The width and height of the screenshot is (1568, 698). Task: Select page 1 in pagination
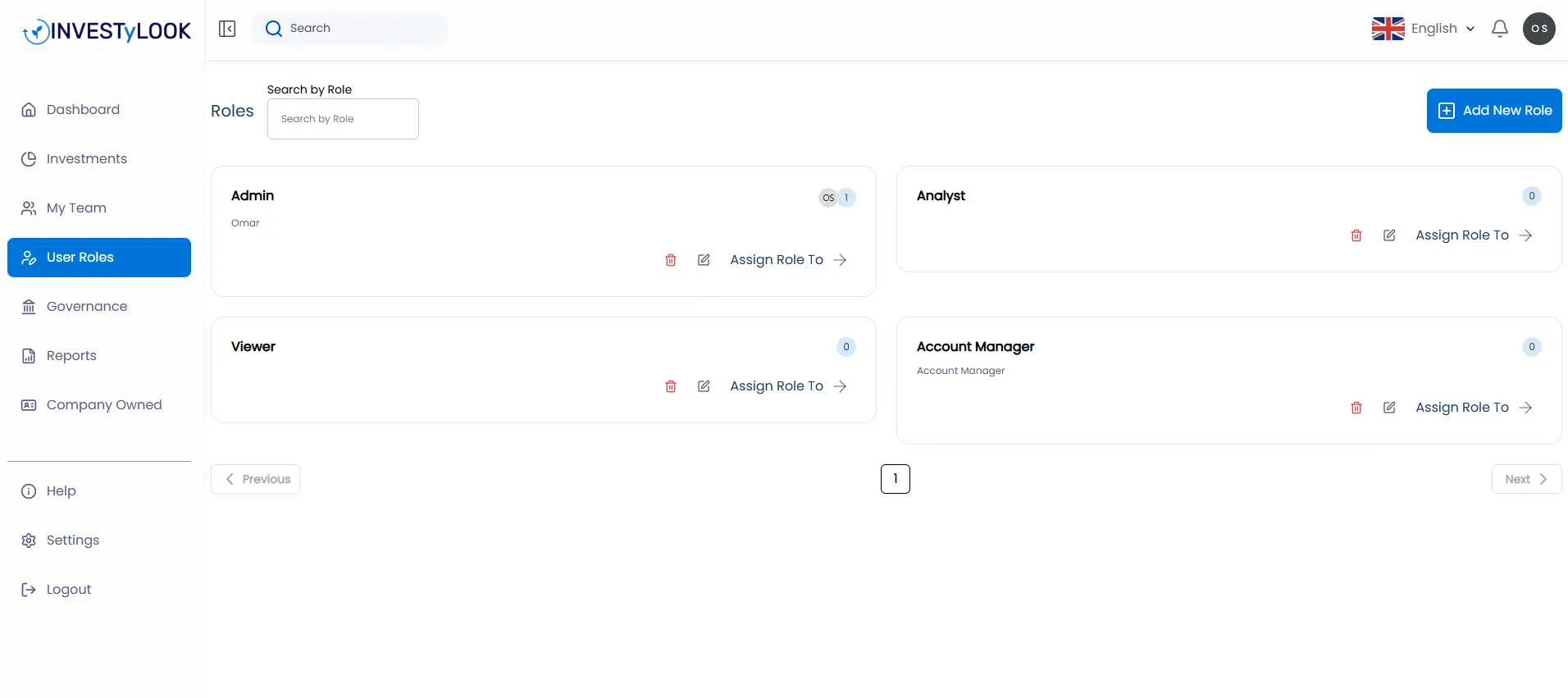click(896, 479)
